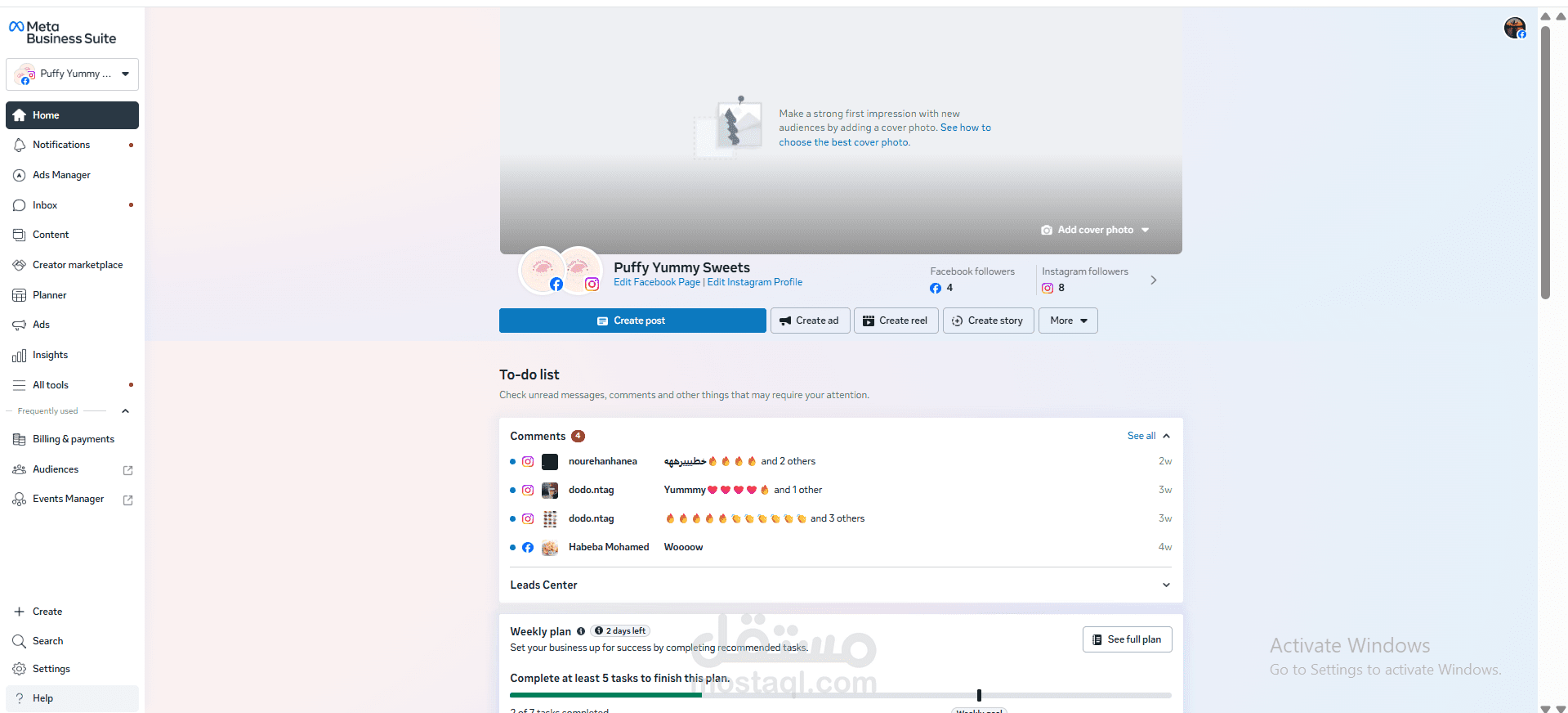Viewport: 1568px width, 713px height.
Task: Click the Insights bar chart icon
Action: [x=20, y=355]
